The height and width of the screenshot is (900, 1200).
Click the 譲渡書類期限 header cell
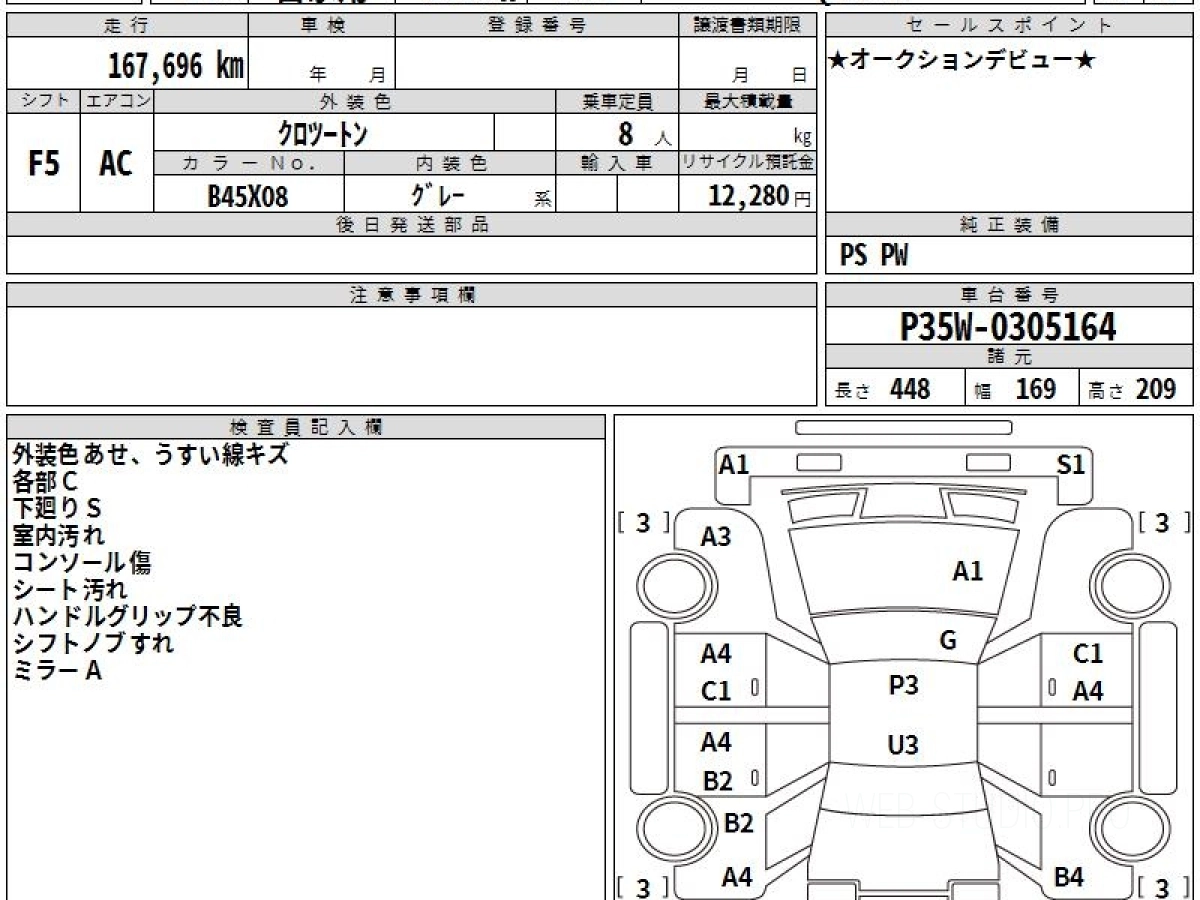[747, 26]
